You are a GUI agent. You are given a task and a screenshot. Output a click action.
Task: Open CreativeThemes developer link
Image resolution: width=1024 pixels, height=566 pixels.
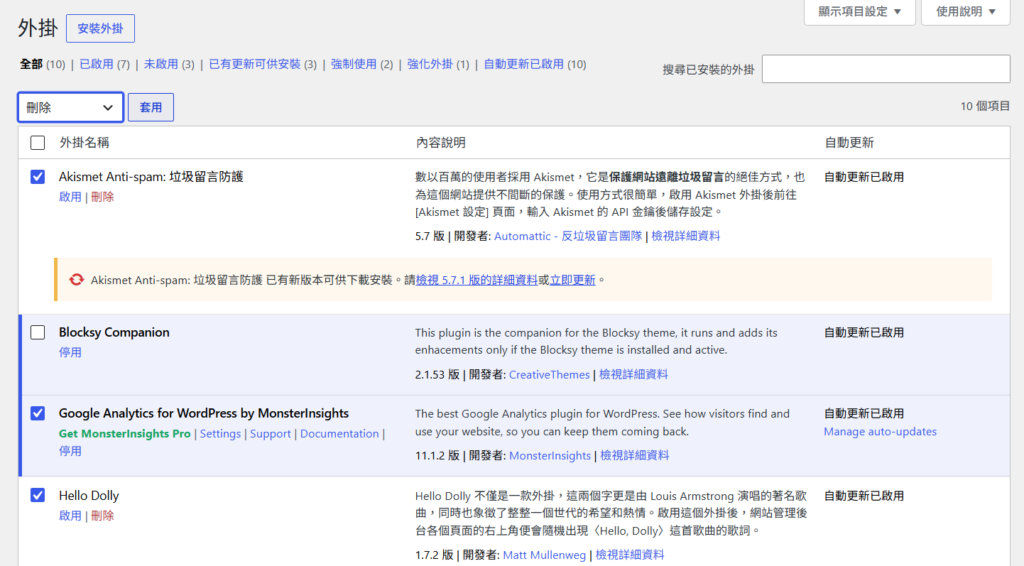(549, 375)
